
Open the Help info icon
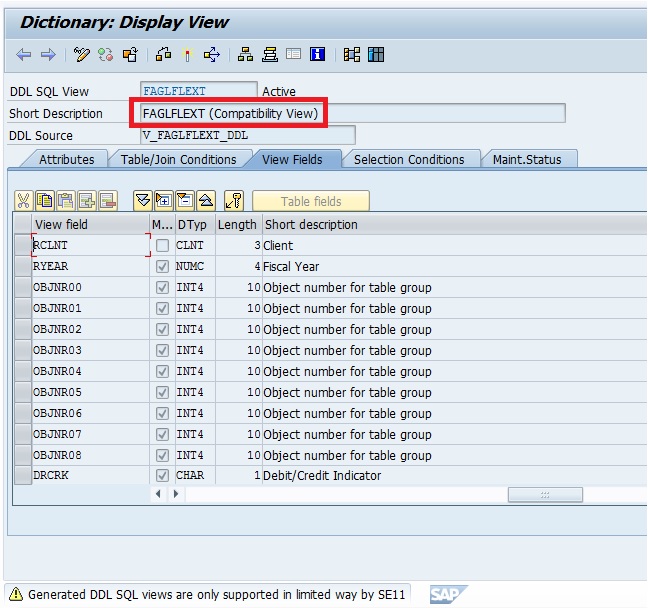tap(317, 54)
